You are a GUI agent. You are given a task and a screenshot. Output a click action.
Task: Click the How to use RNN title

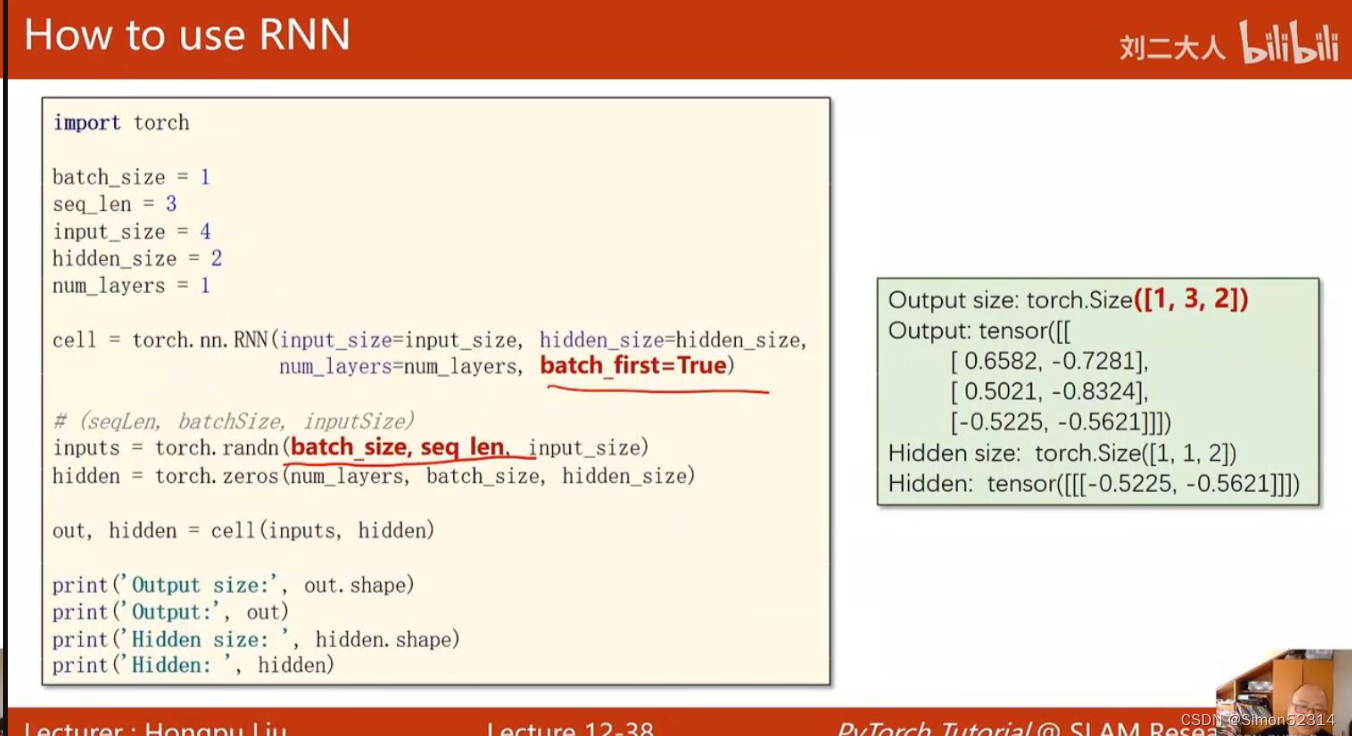pos(186,34)
